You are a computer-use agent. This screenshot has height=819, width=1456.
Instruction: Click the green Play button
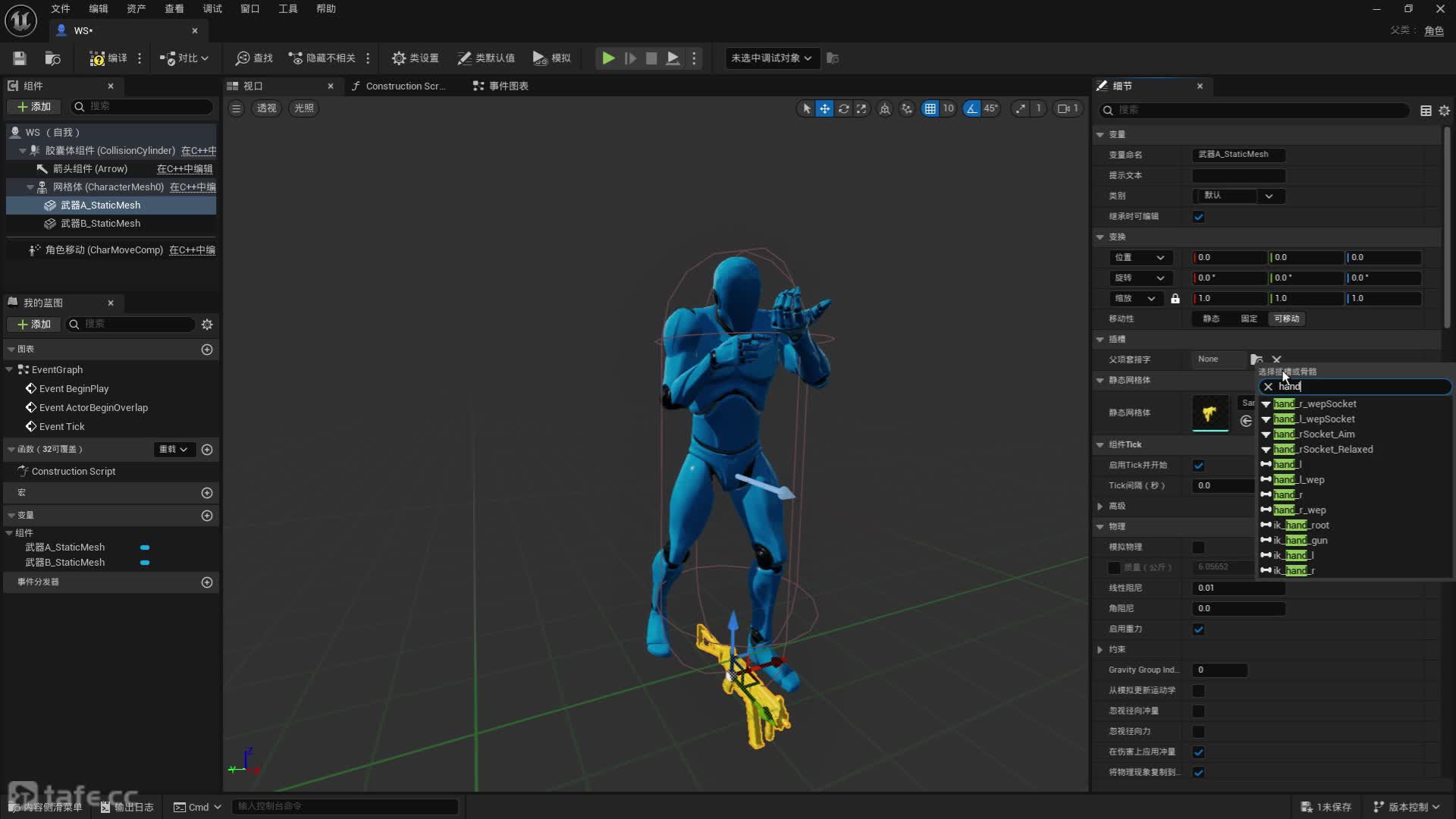click(608, 58)
